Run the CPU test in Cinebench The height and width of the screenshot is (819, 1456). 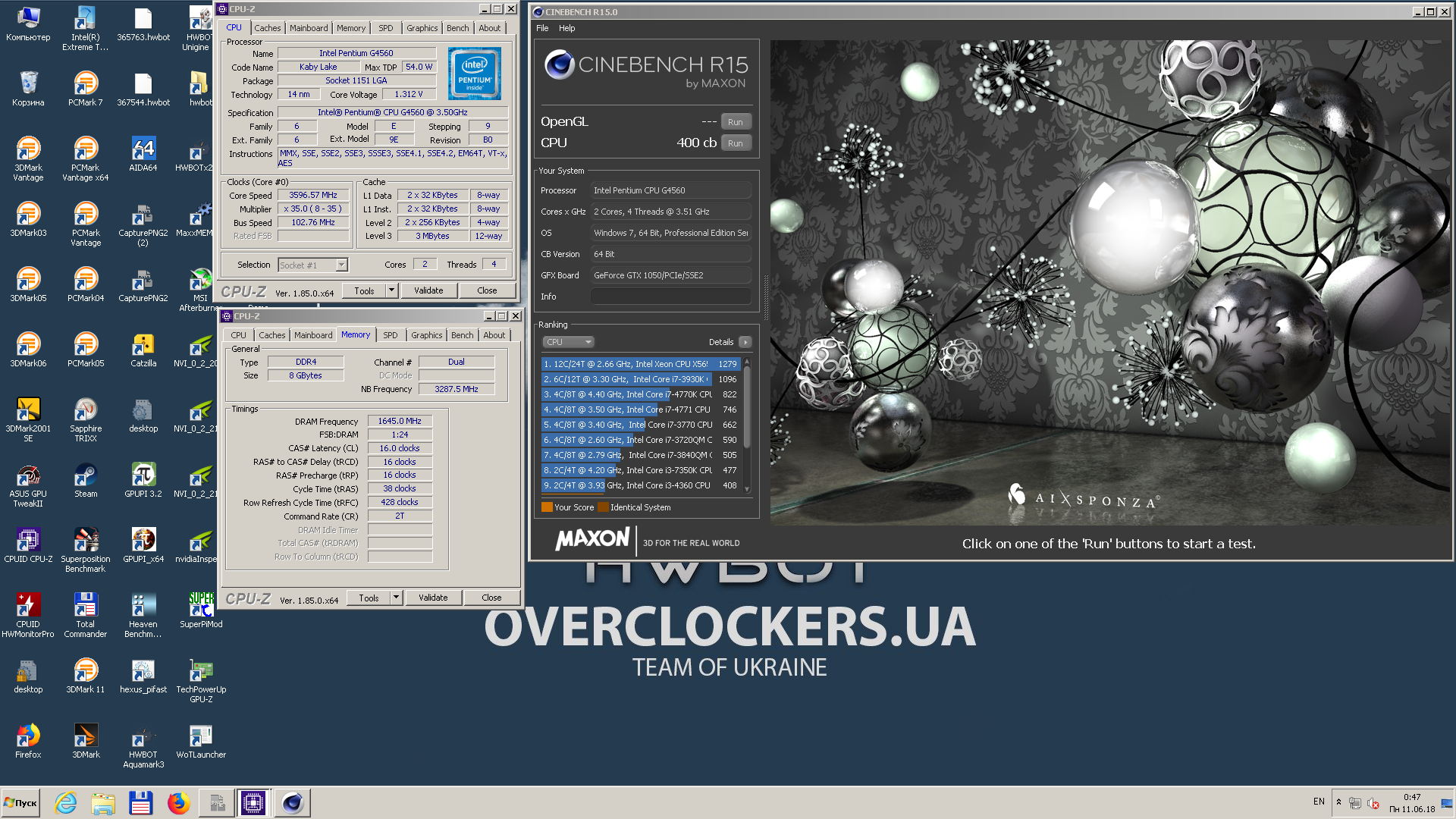[736, 143]
